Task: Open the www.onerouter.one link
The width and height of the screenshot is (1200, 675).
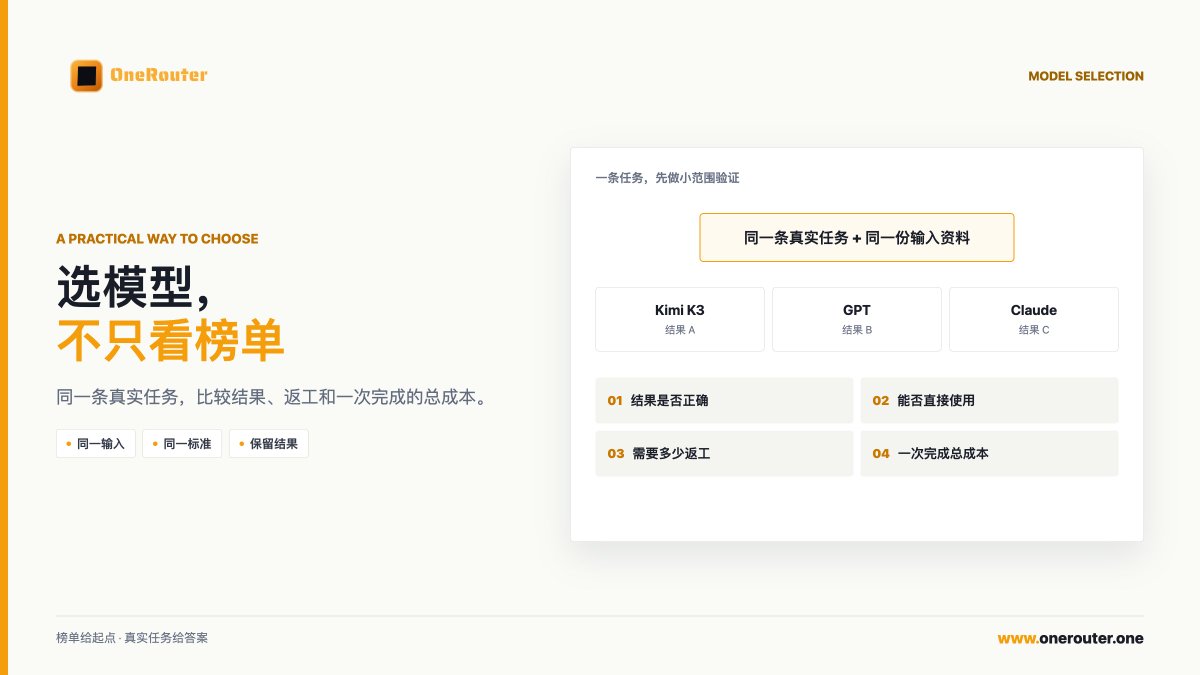Action: click(x=1070, y=638)
